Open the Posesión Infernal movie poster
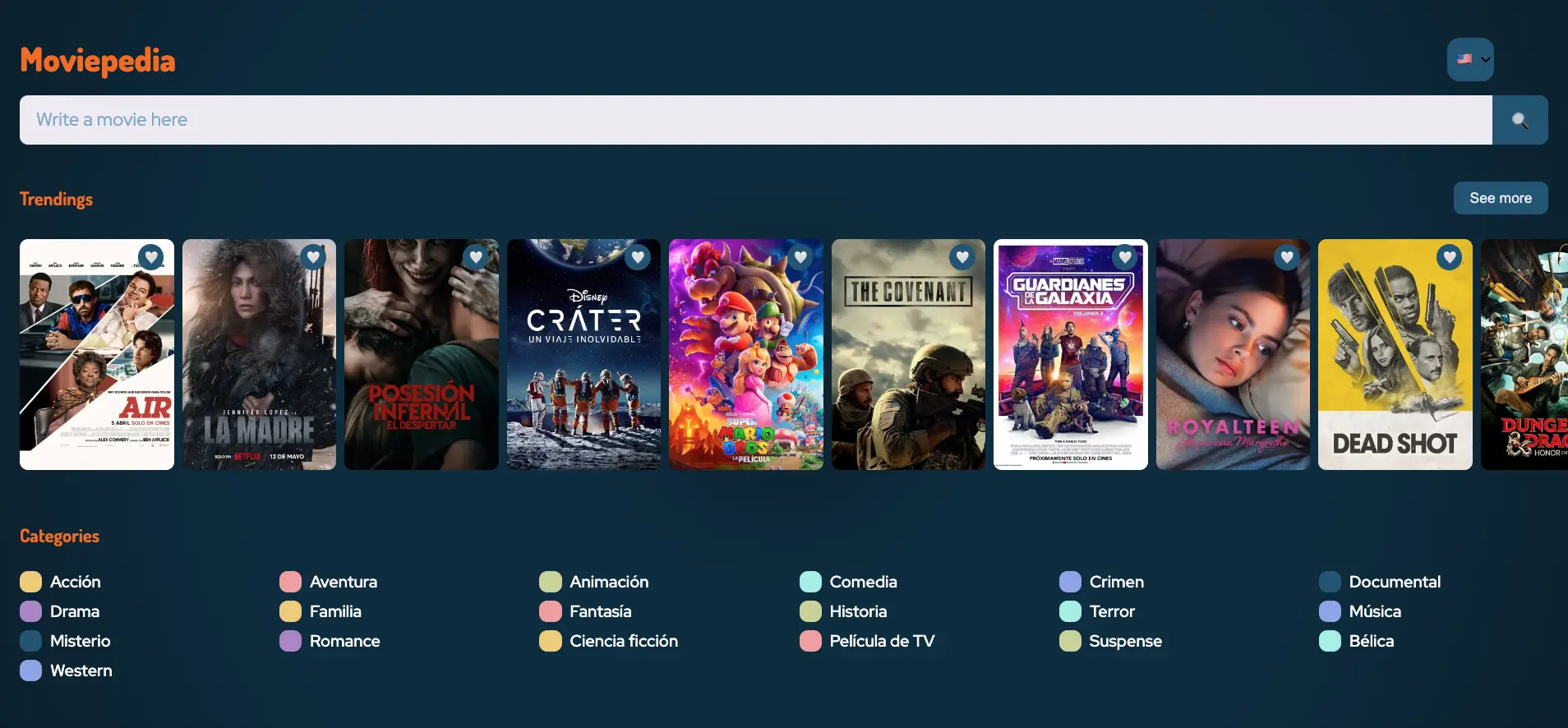 tap(422, 354)
